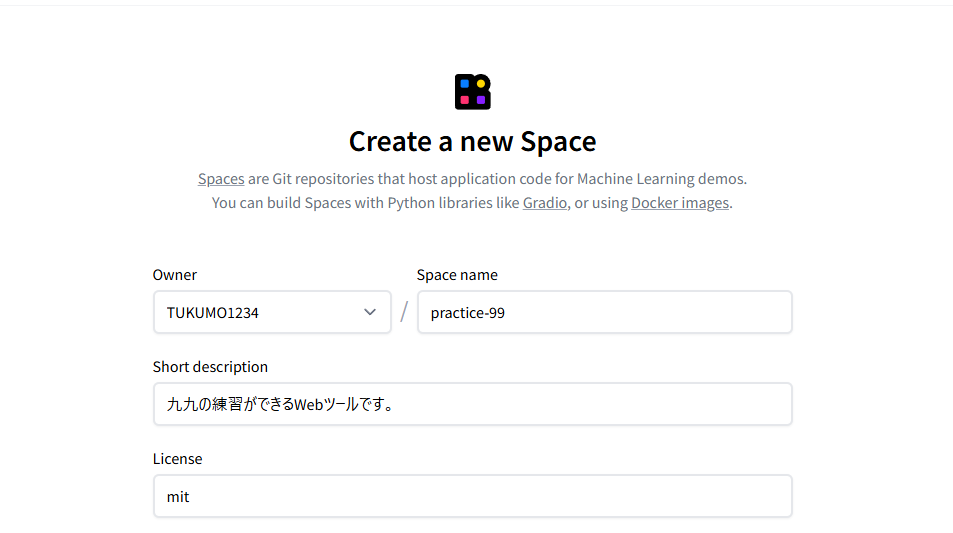Open the License field showing mit

coord(472,496)
